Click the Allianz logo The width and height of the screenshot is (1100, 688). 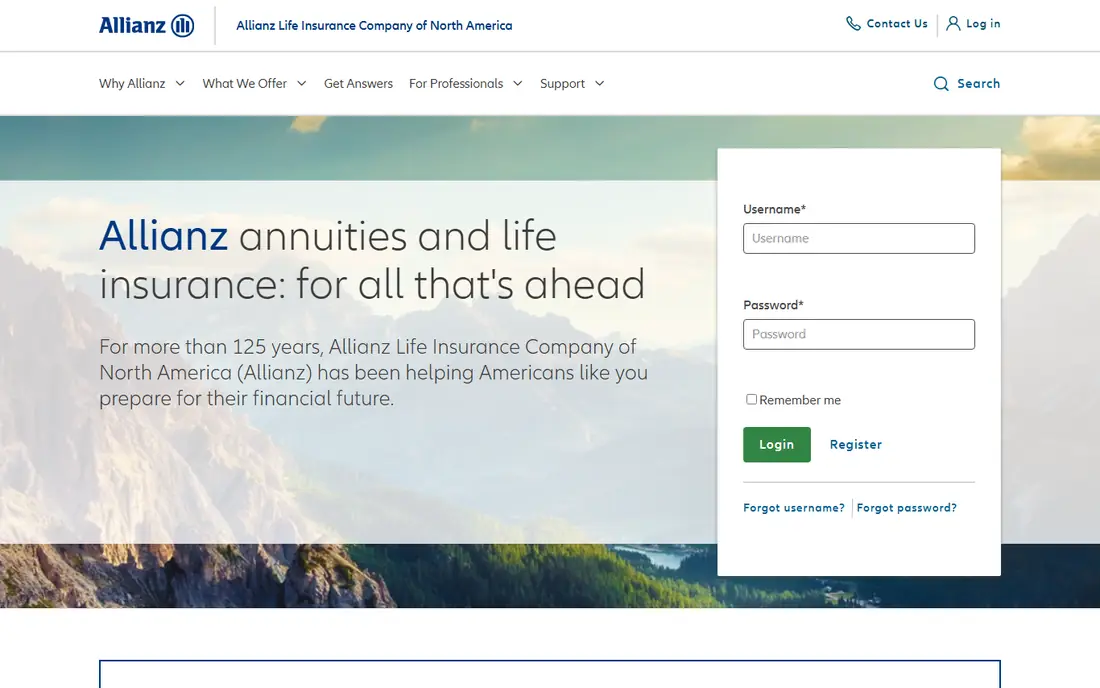146,25
